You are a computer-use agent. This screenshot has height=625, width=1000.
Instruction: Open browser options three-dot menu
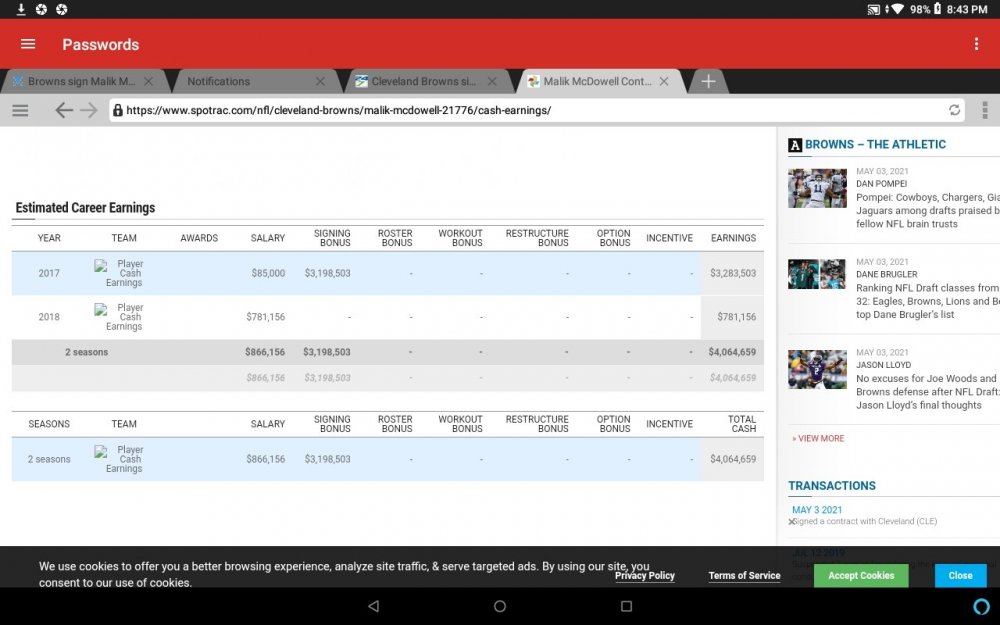tap(985, 110)
